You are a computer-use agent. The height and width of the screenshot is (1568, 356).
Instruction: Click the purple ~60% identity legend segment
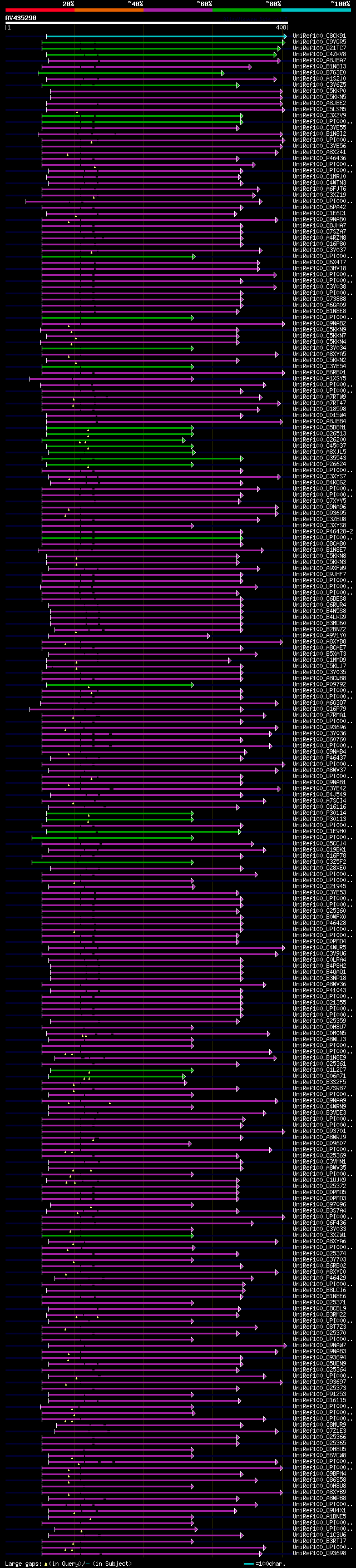click(177, 10)
